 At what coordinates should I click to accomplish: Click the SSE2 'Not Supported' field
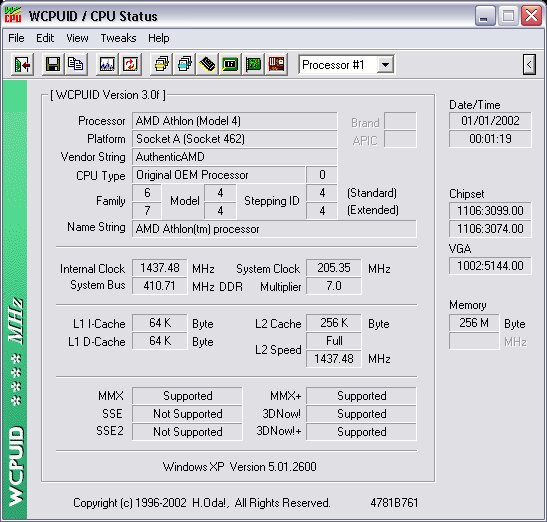point(187,432)
